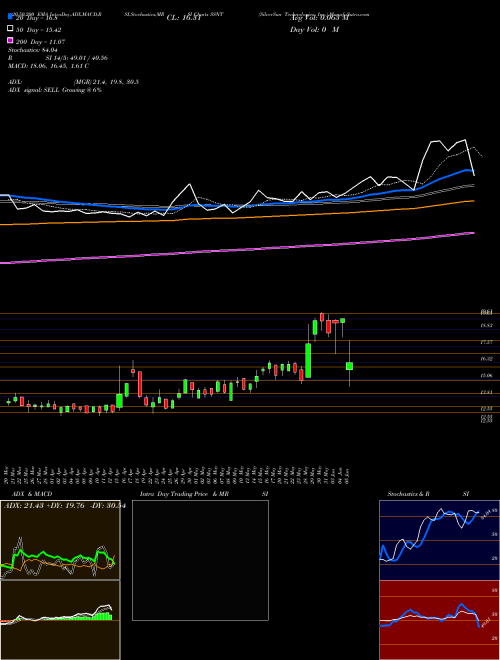The image size is (500, 660).
Task: Click the 16.32 price axis label
Action: click(486, 359)
